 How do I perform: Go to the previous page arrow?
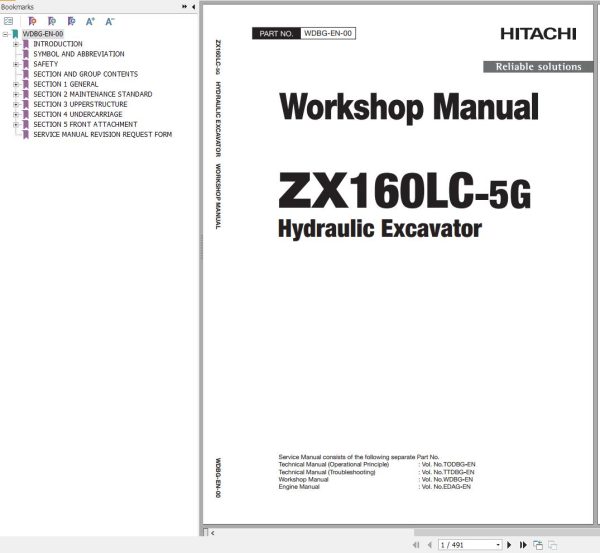point(429,545)
